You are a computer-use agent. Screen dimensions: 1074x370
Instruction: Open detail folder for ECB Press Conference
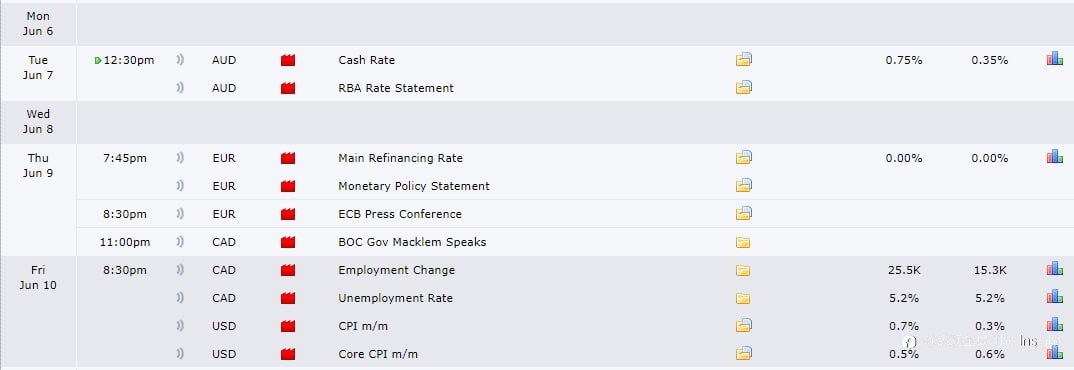click(x=744, y=214)
